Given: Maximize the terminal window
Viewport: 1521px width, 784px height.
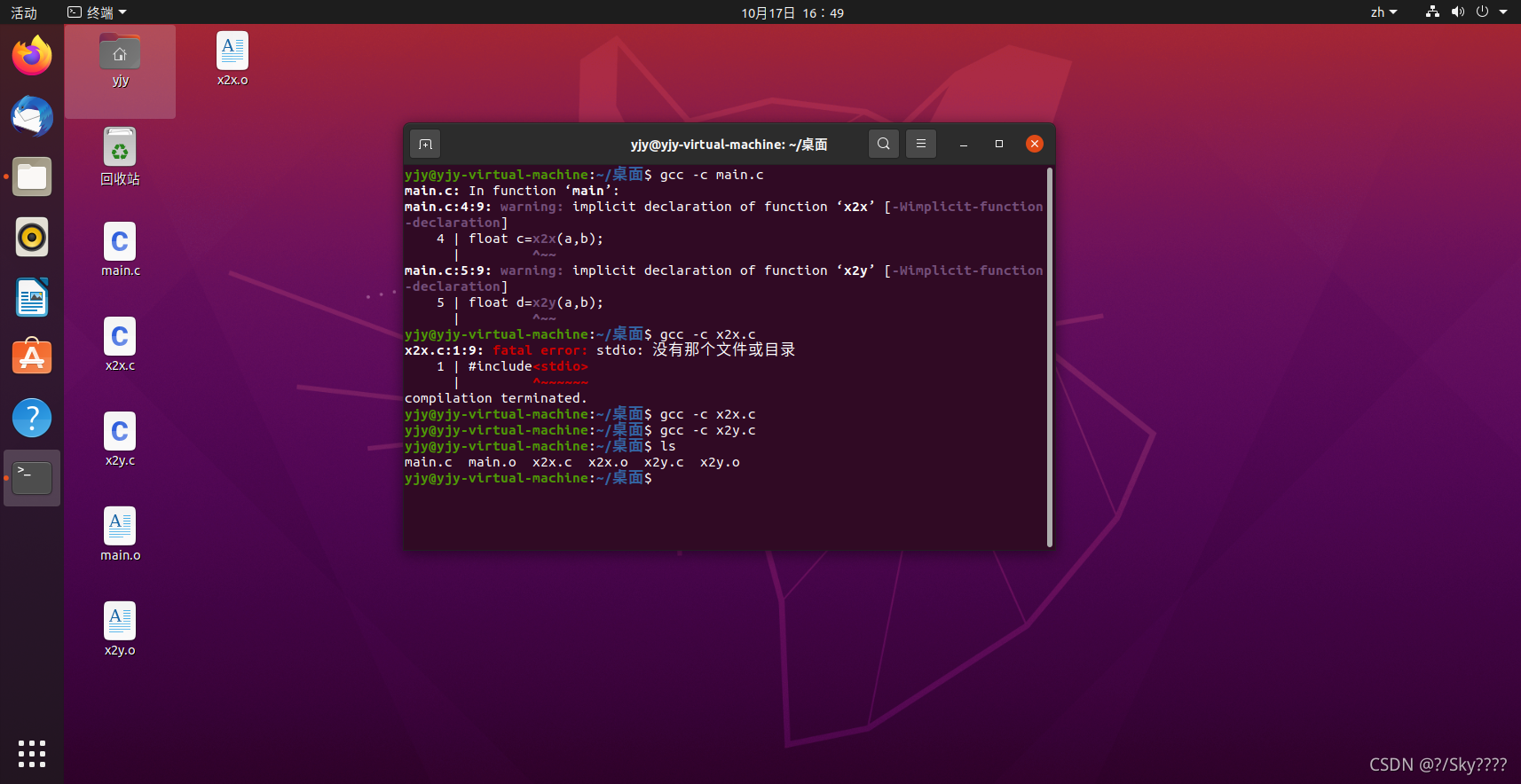Looking at the screenshot, I should (998, 144).
